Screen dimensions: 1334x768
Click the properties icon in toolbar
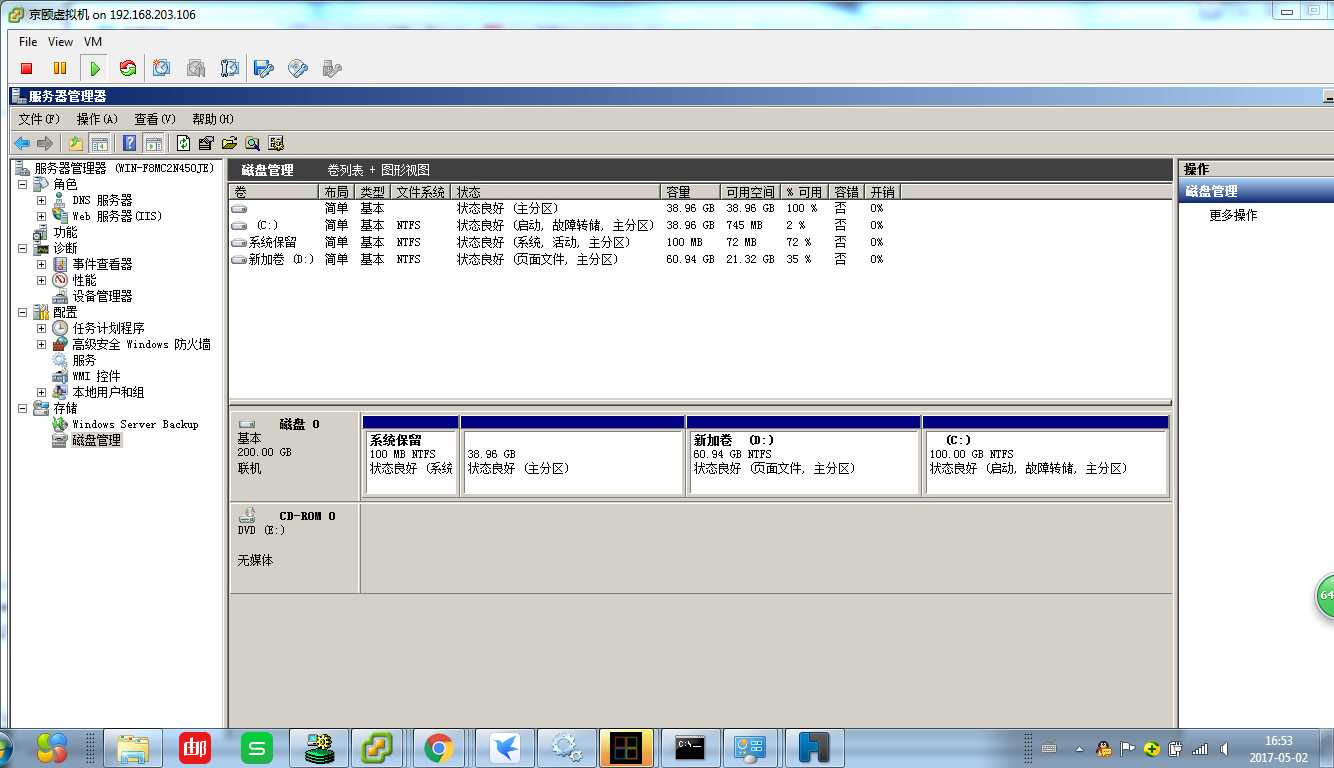tap(207, 143)
